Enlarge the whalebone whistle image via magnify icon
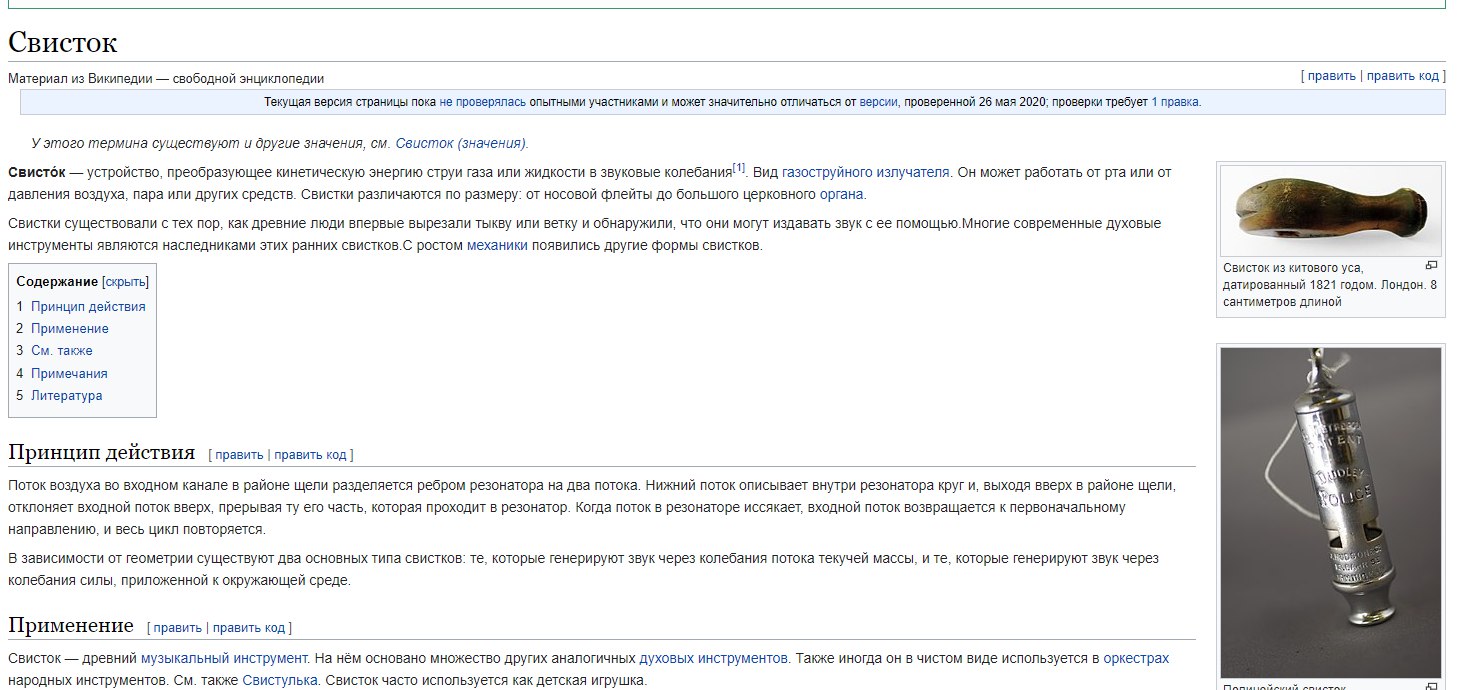Viewport: 1463px width, 690px height. coord(1431,266)
